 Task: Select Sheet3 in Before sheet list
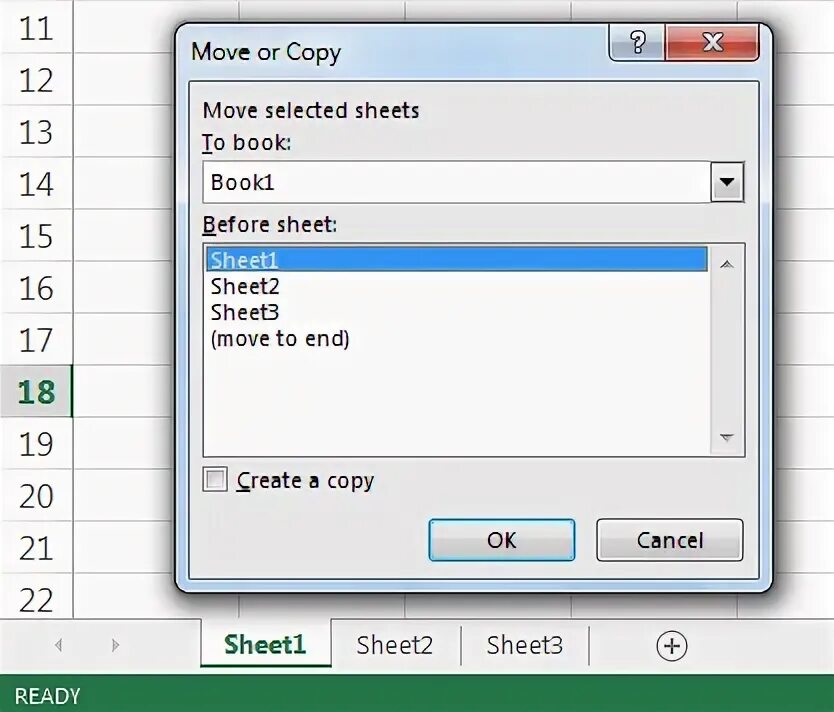click(x=245, y=312)
